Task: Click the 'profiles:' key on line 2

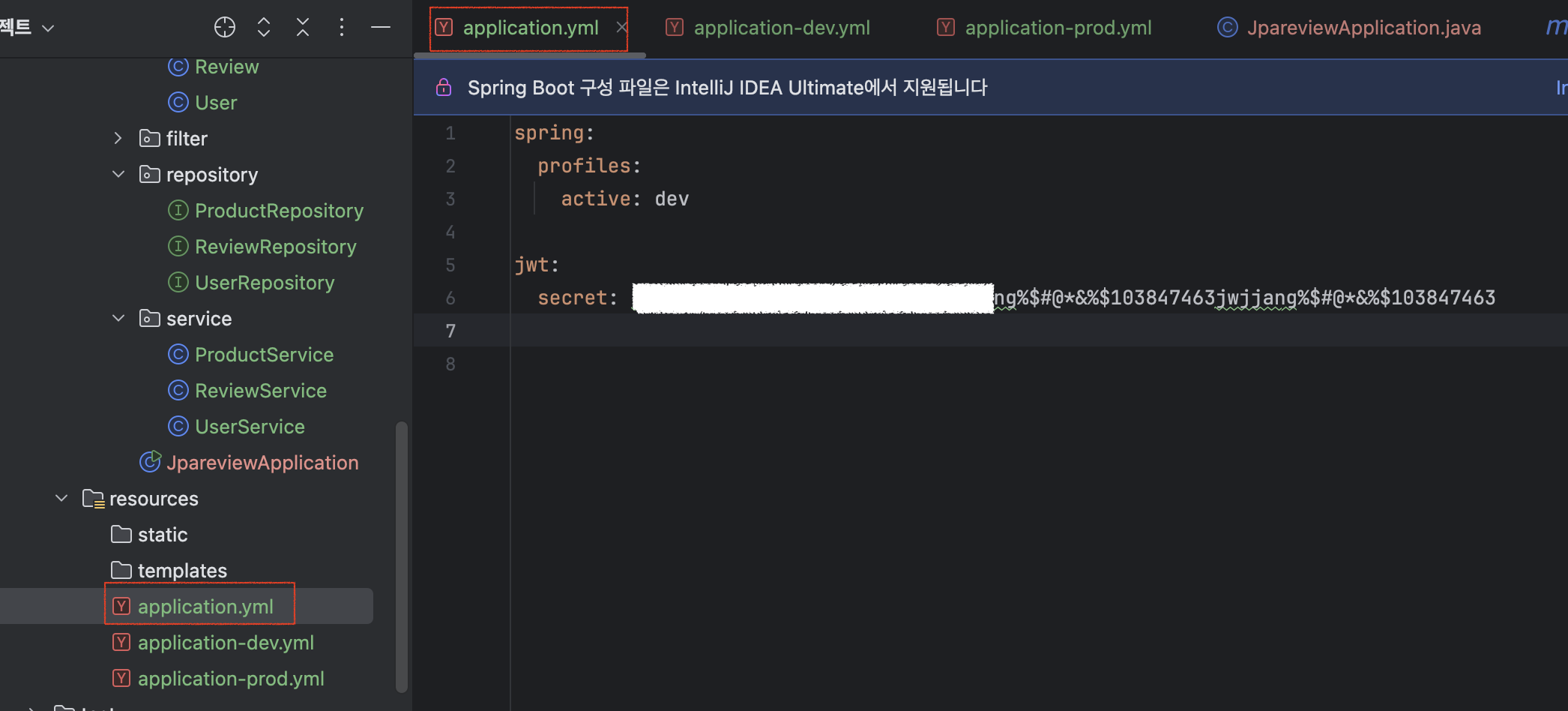Action: 589,166
